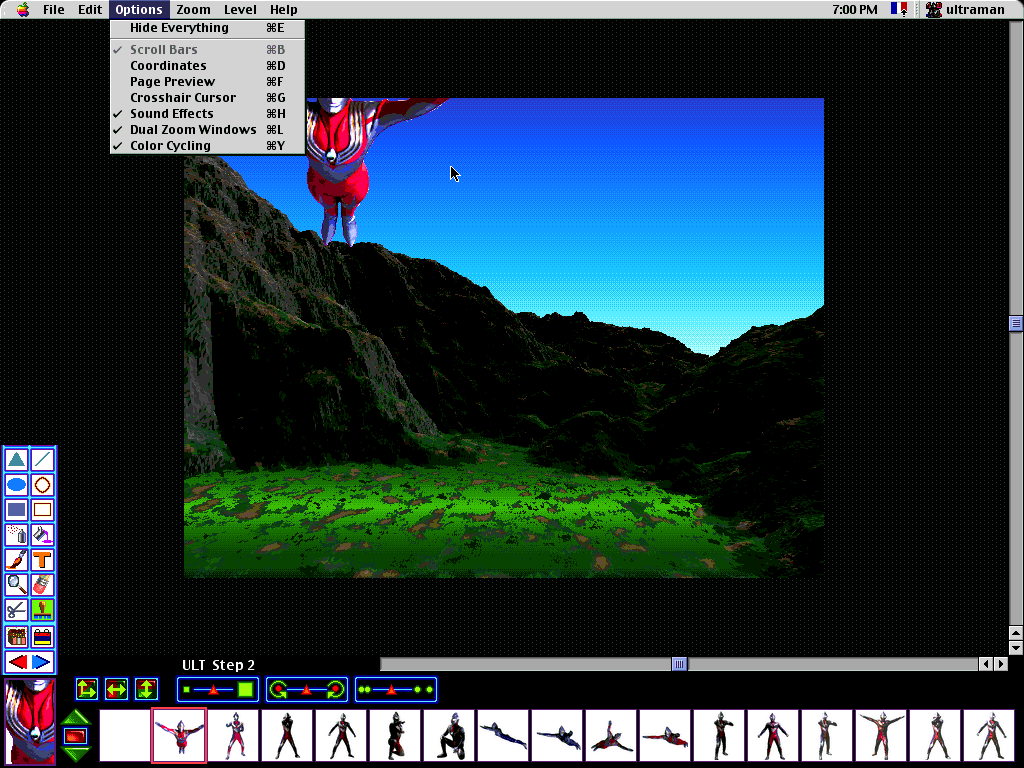This screenshot has height=768, width=1024.
Task: Click the large current stamp preview image
Action: (x=30, y=721)
